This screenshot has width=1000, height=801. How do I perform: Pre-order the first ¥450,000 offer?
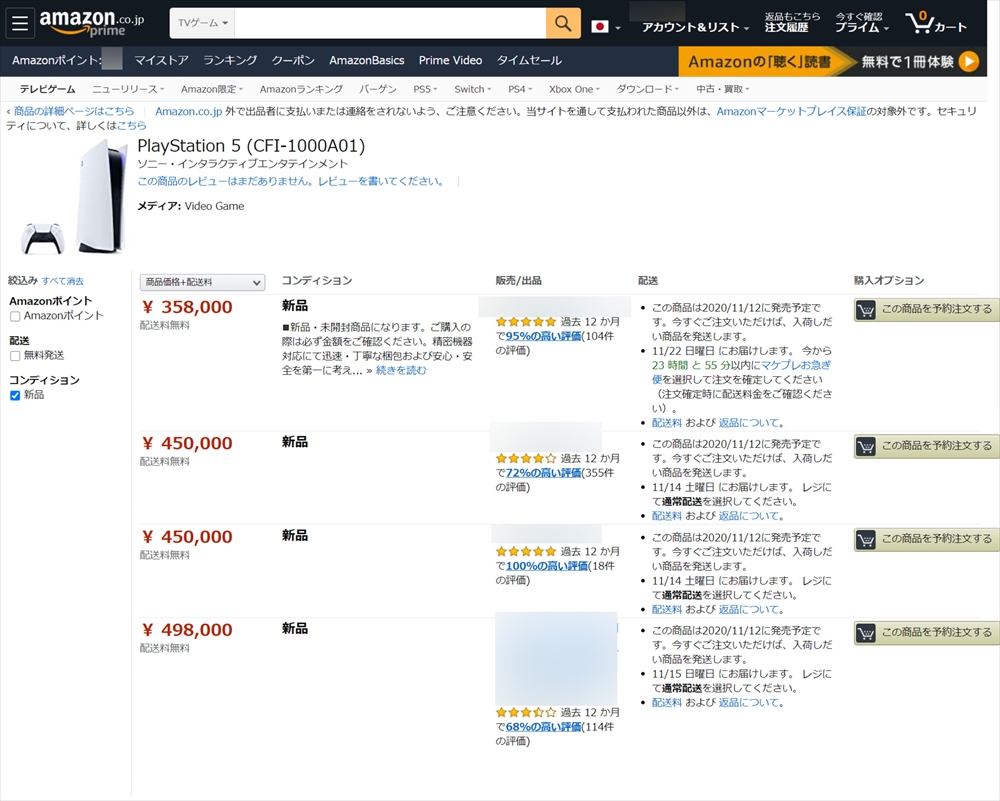[x=927, y=446]
